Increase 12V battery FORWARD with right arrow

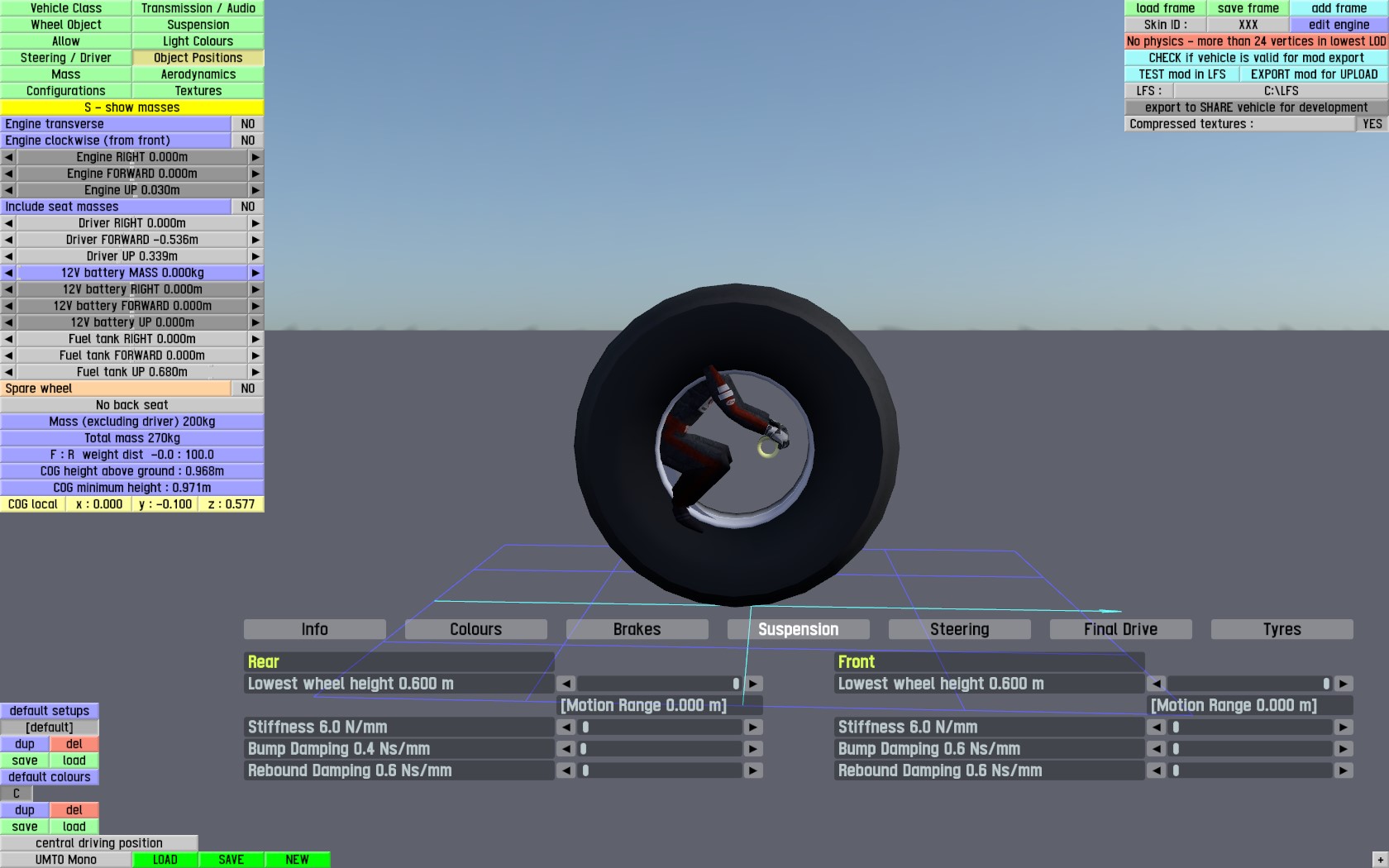(255, 306)
